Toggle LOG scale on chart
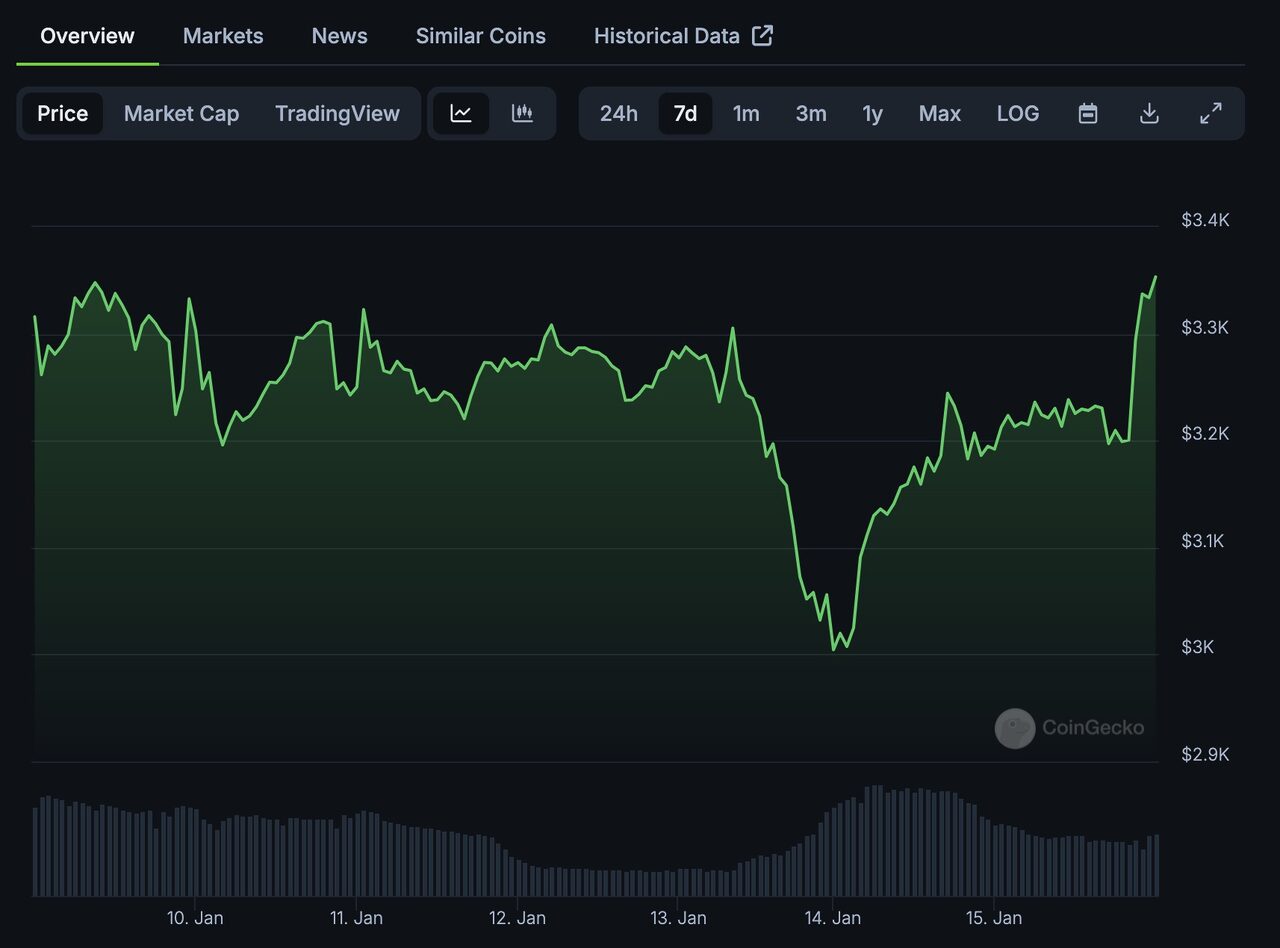This screenshot has width=1280, height=948. [1018, 113]
